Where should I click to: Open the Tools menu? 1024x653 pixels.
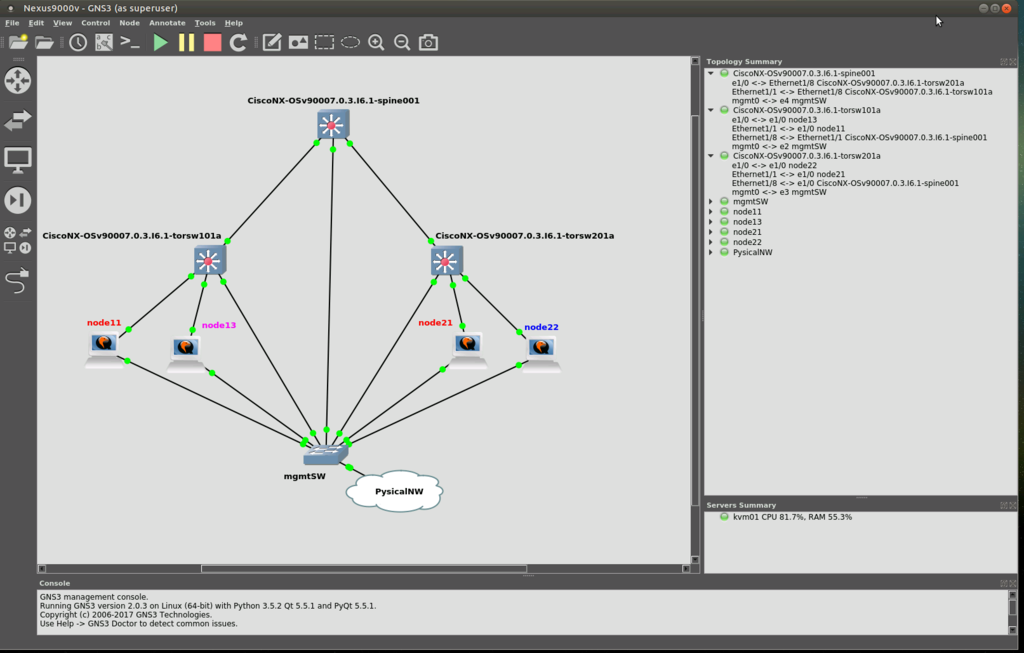pyautogui.click(x=205, y=23)
